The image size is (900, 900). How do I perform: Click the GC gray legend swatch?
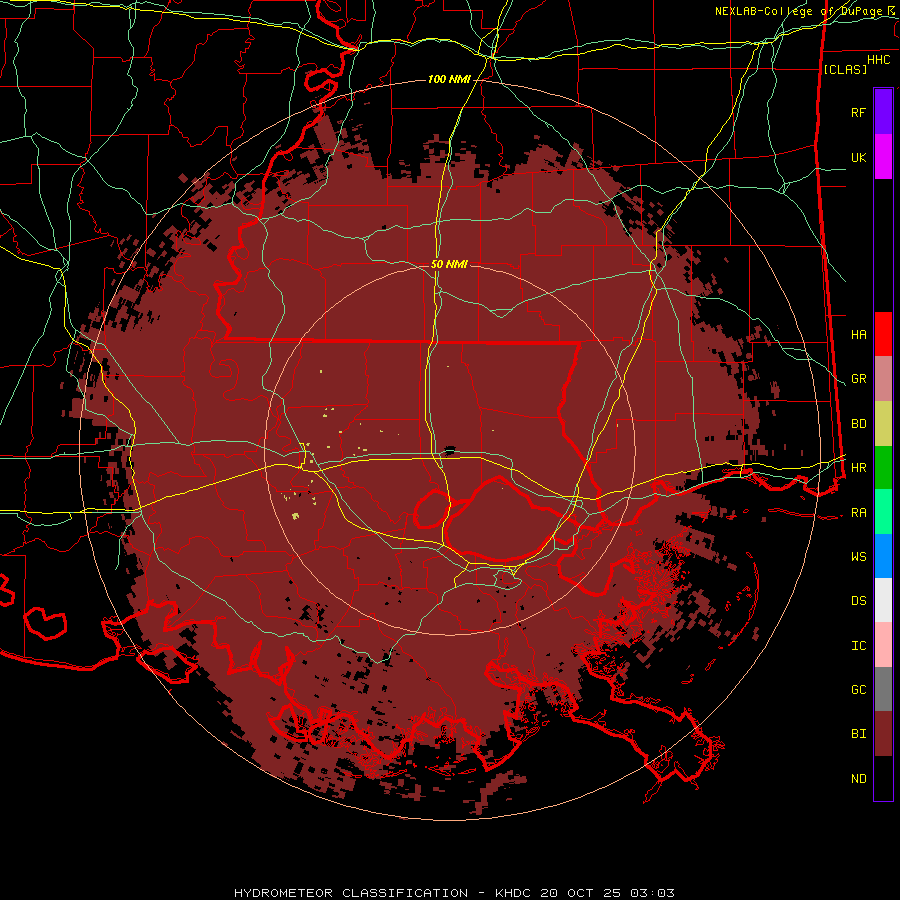click(883, 689)
